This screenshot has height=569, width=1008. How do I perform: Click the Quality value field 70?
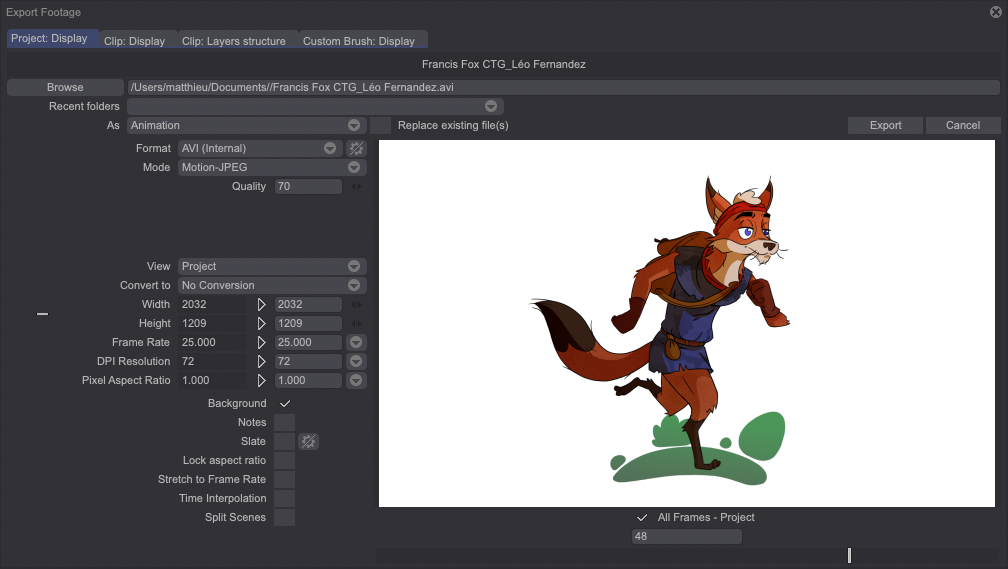click(x=308, y=186)
